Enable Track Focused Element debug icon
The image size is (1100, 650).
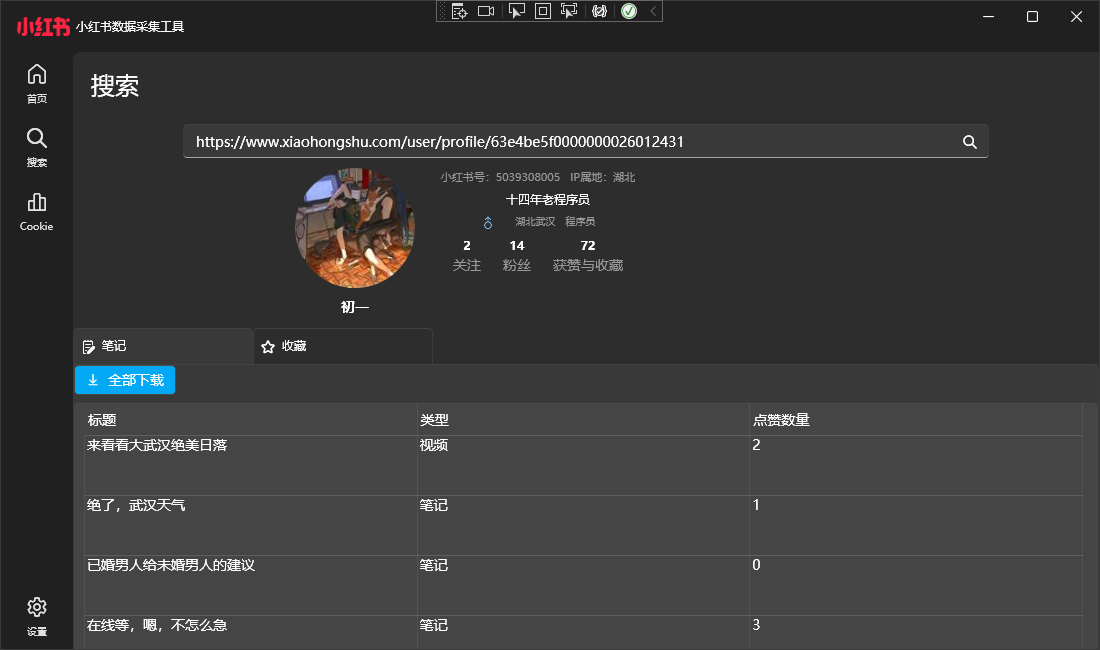(x=569, y=11)
